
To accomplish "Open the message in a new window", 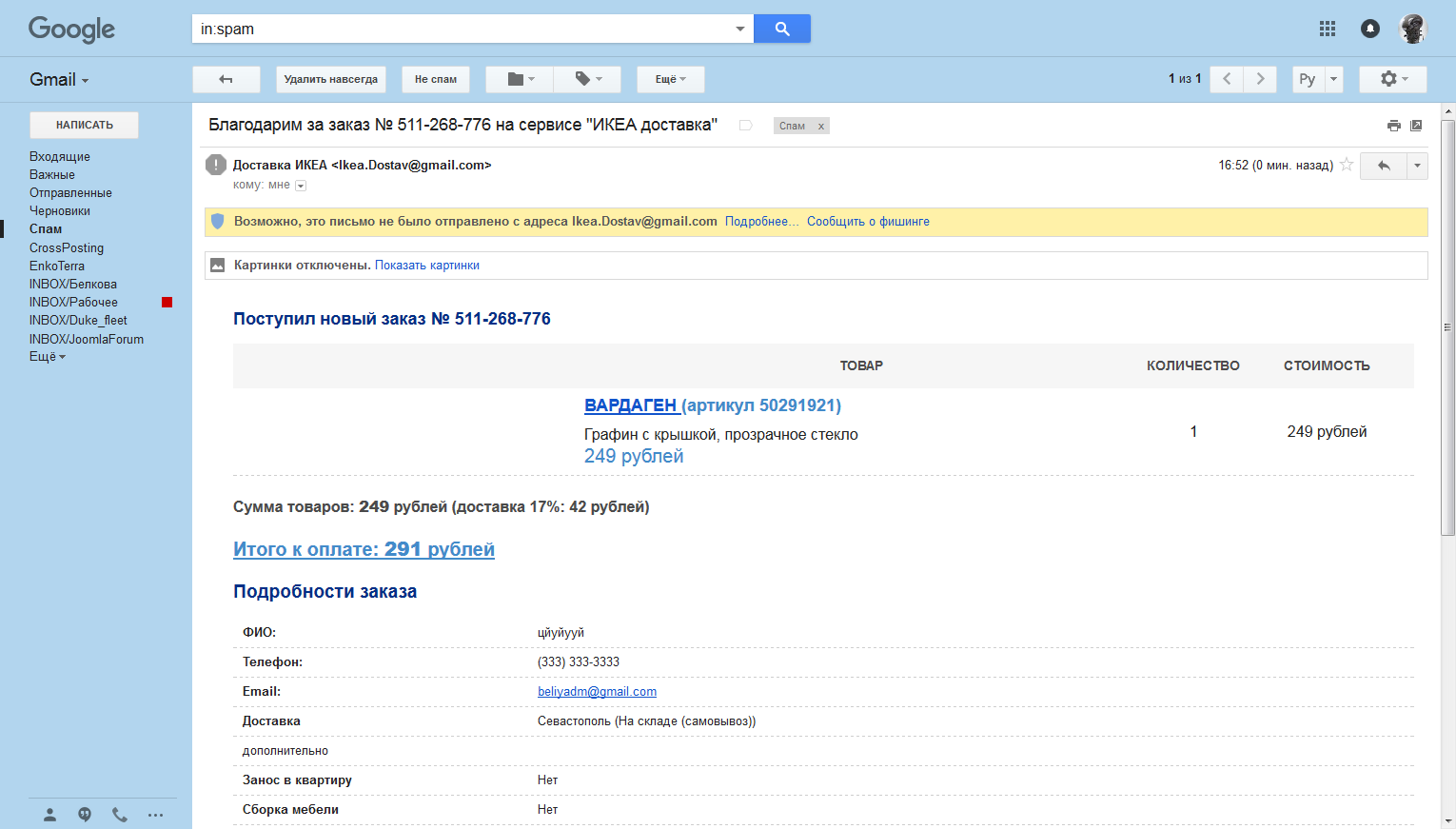I will 1416,126.
